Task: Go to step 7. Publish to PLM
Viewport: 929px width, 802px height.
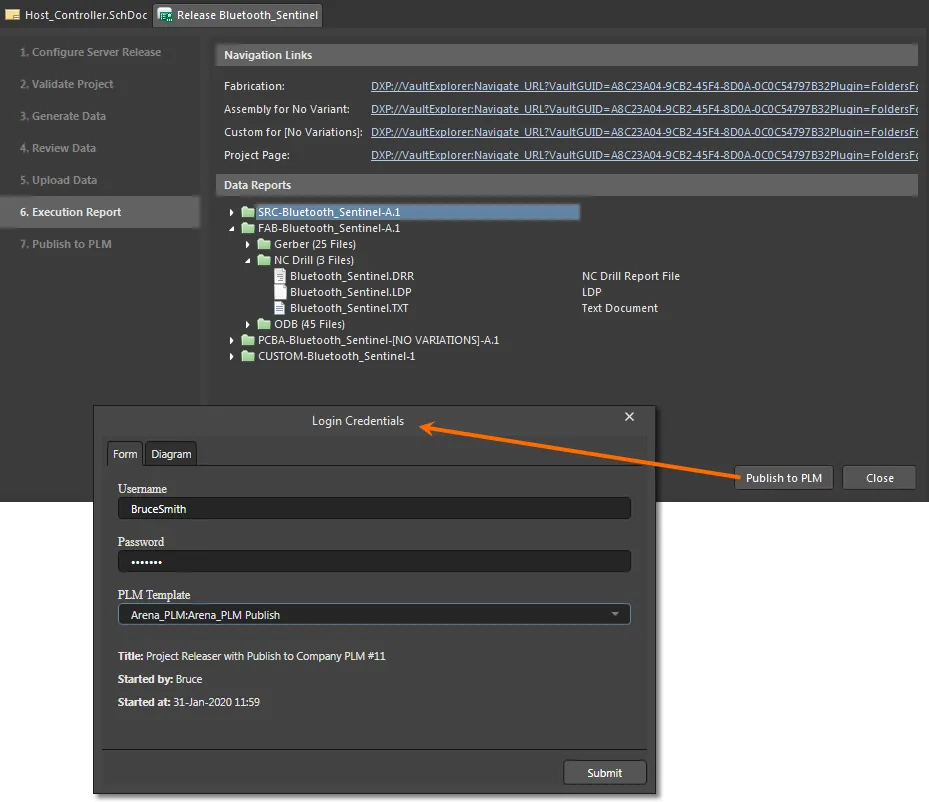Action: coord(66,244)
